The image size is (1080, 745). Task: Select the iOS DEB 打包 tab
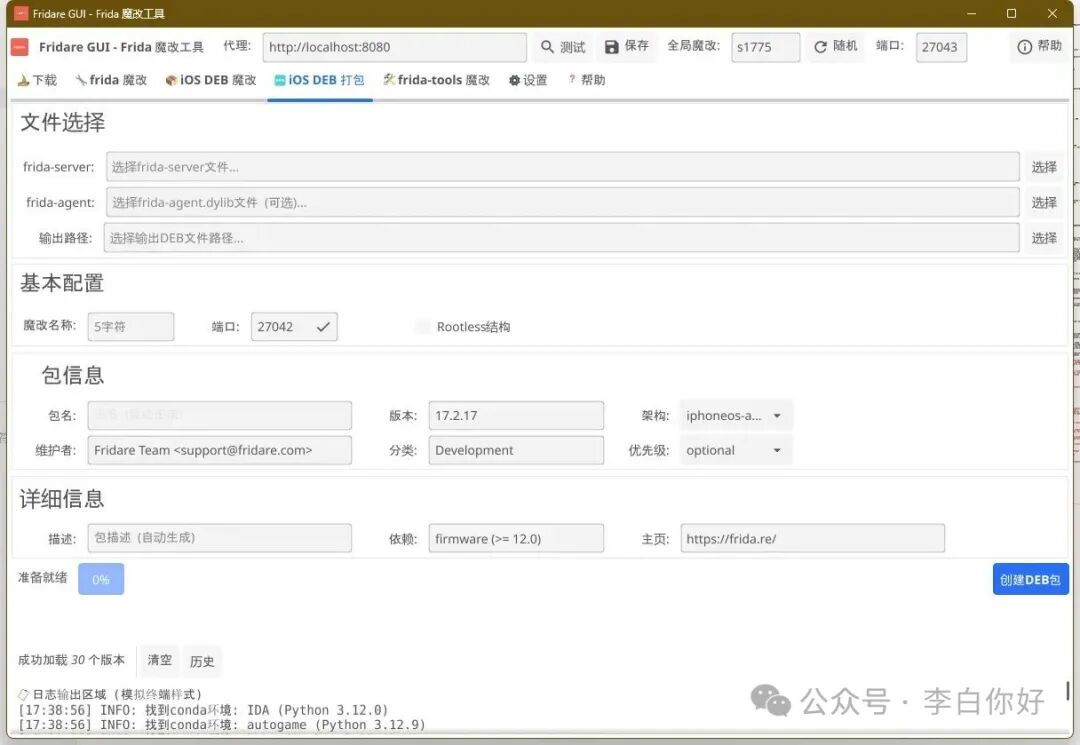320,80
